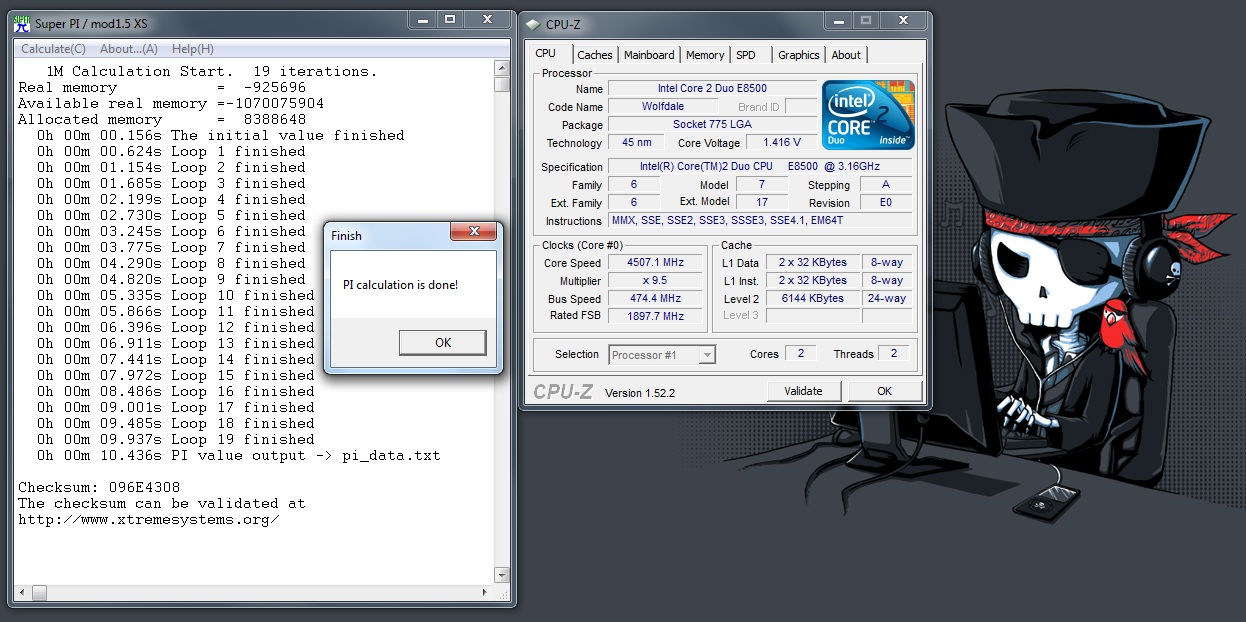Switch to the Graphics tab
Viewport: 1246px width, 622px height.
[x=799, y=55]
